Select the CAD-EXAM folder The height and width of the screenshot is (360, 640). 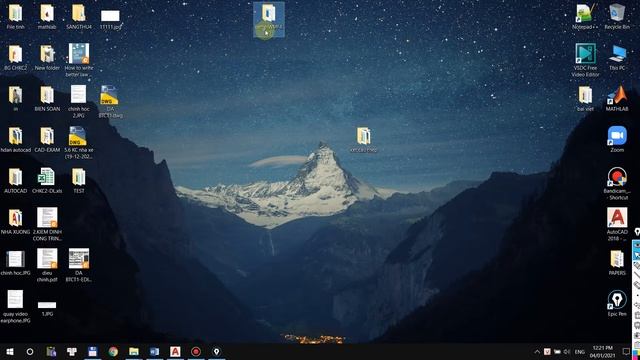(47, 140)
